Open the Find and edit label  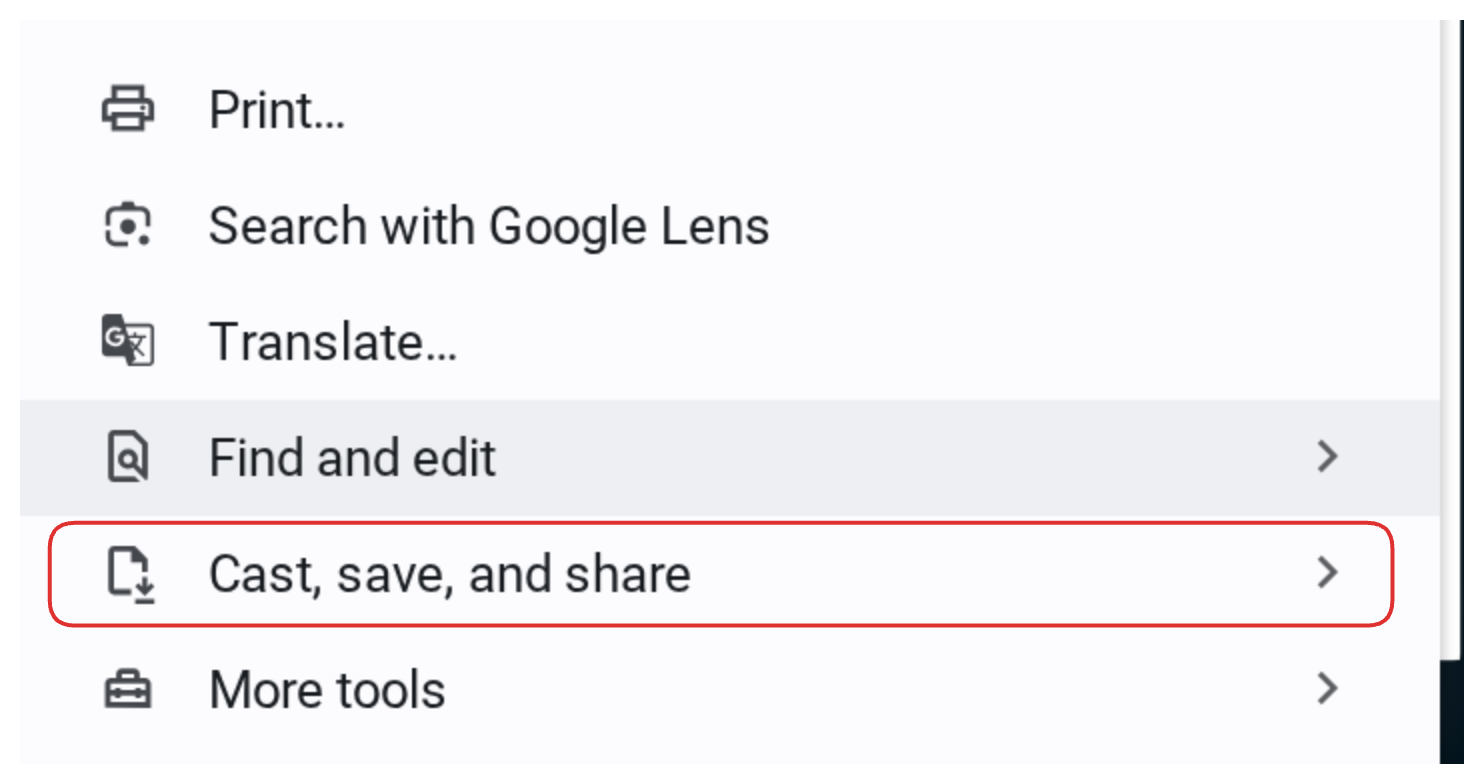click(352, 457)
